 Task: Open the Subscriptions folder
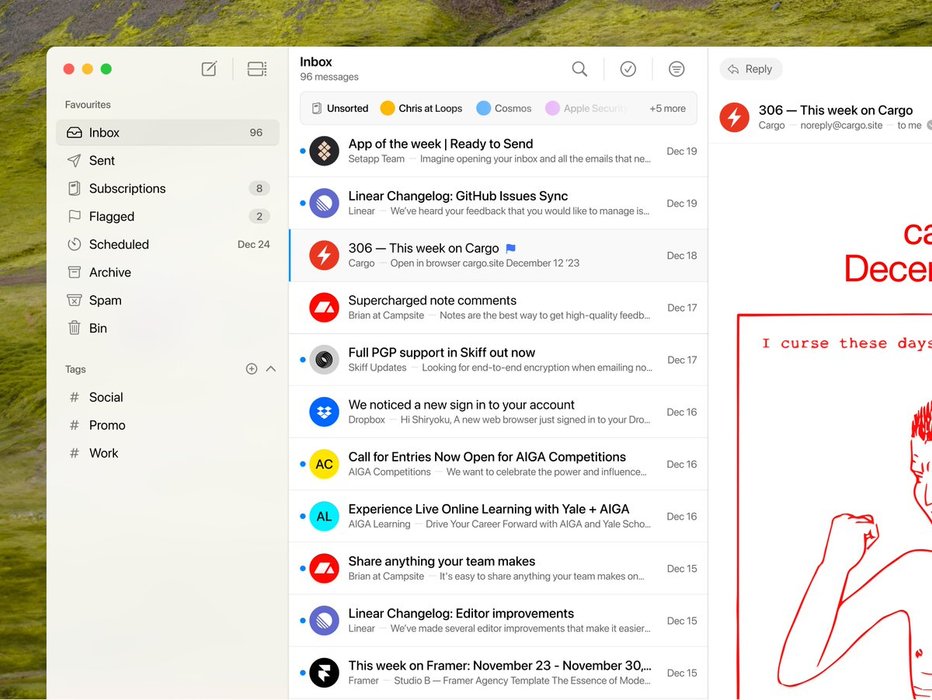(x=168, y=188)
